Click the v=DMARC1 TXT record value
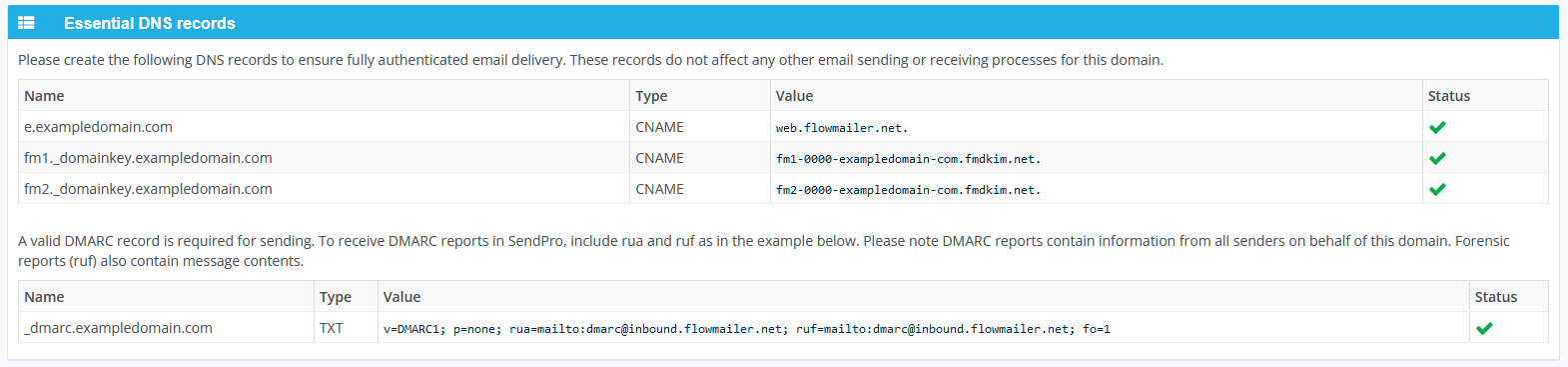 (x=747, y=329)
